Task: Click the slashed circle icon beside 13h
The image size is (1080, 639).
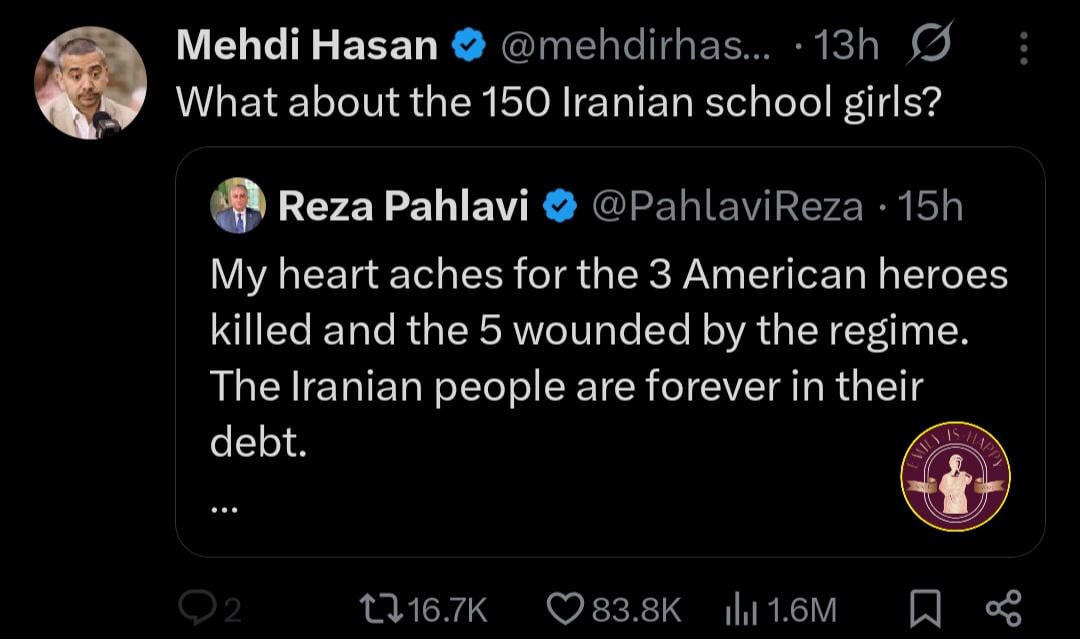Action: 932,46
